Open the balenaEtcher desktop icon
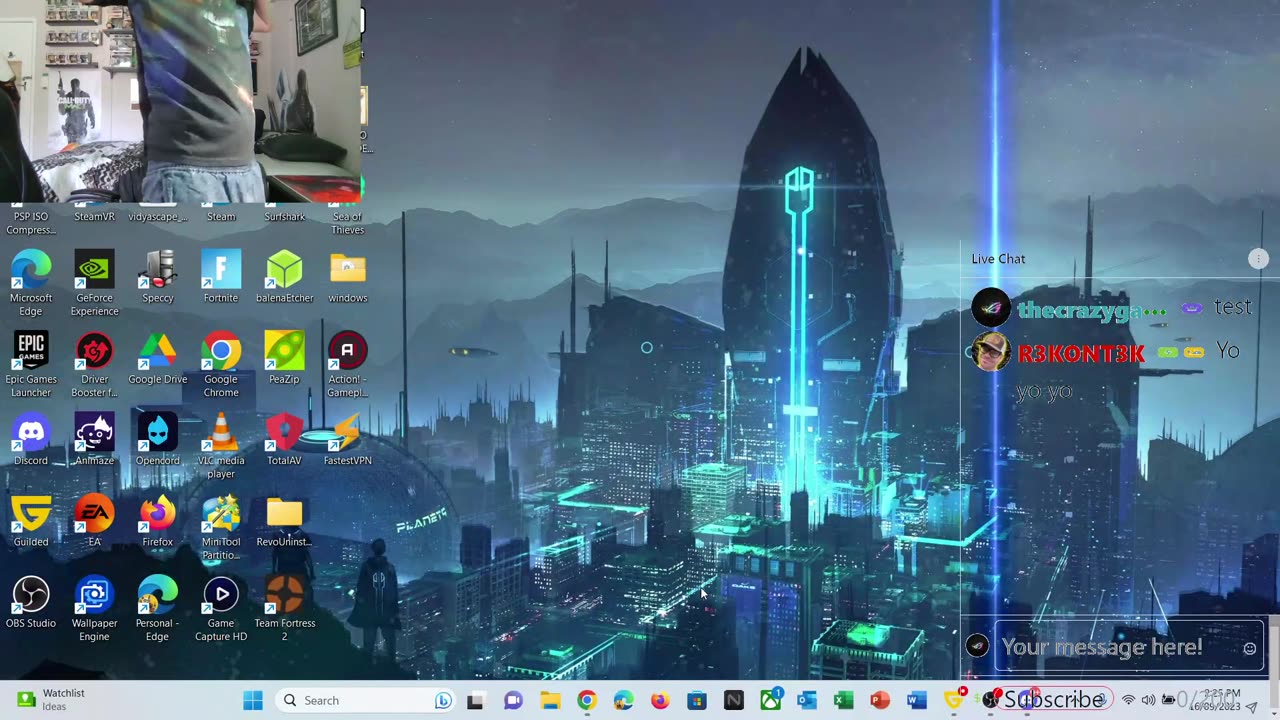This screenshot has width=1280, height=720. coord(284,277)
